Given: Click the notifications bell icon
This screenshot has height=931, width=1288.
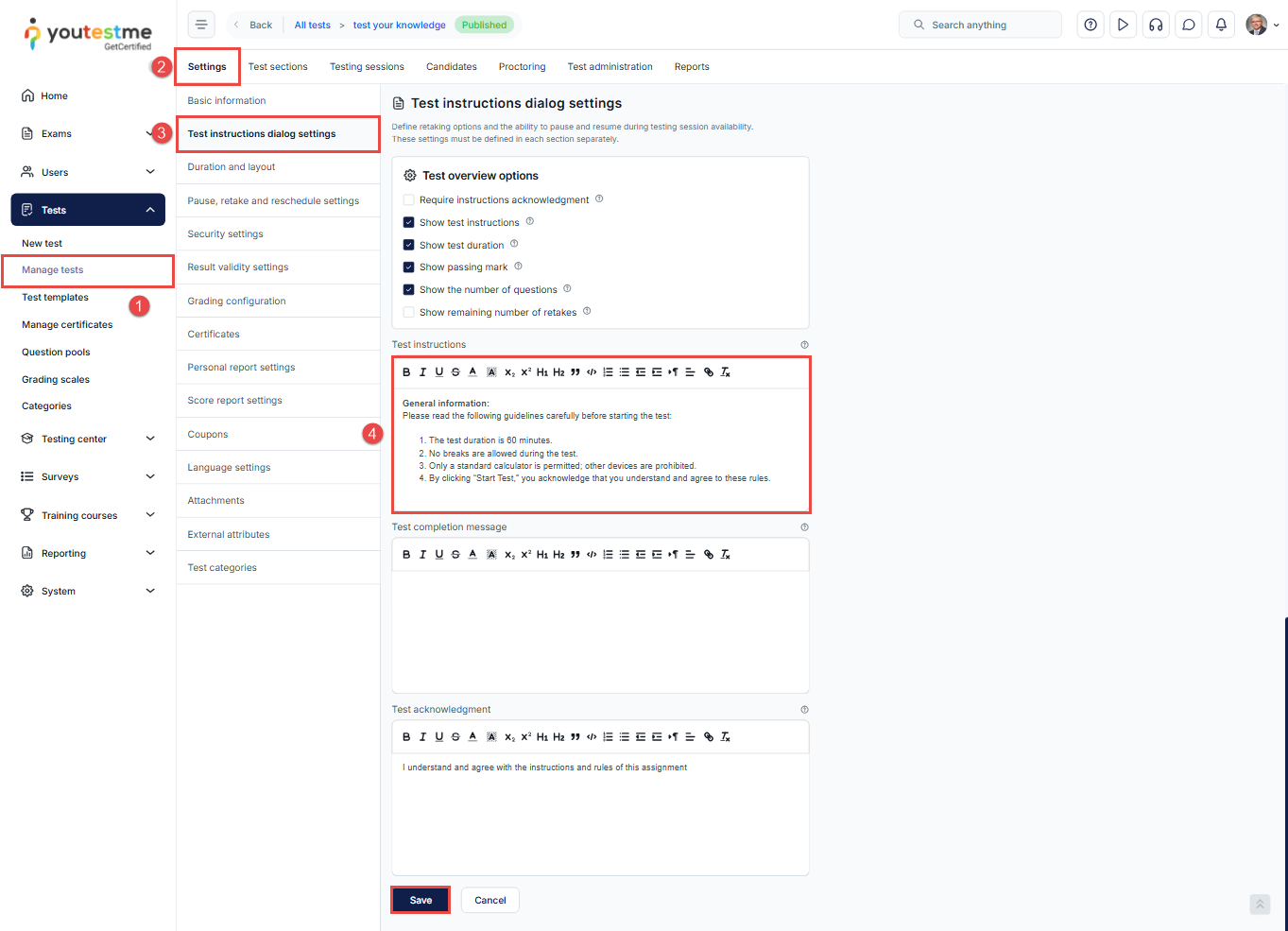Looking at the screenshot, I should point(1221,25).
